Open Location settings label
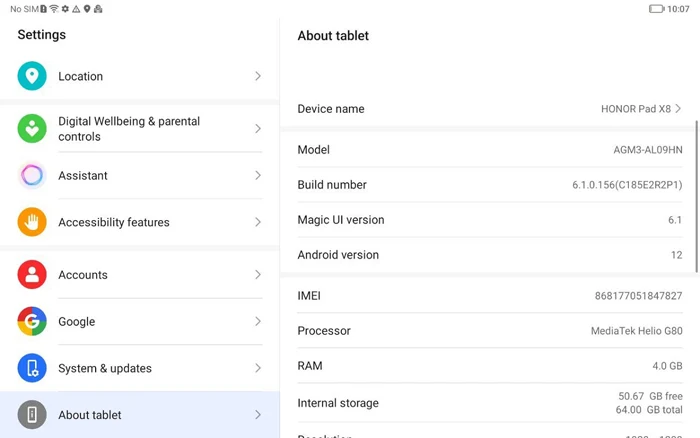 pyautogui.click(x=80, y=76)
